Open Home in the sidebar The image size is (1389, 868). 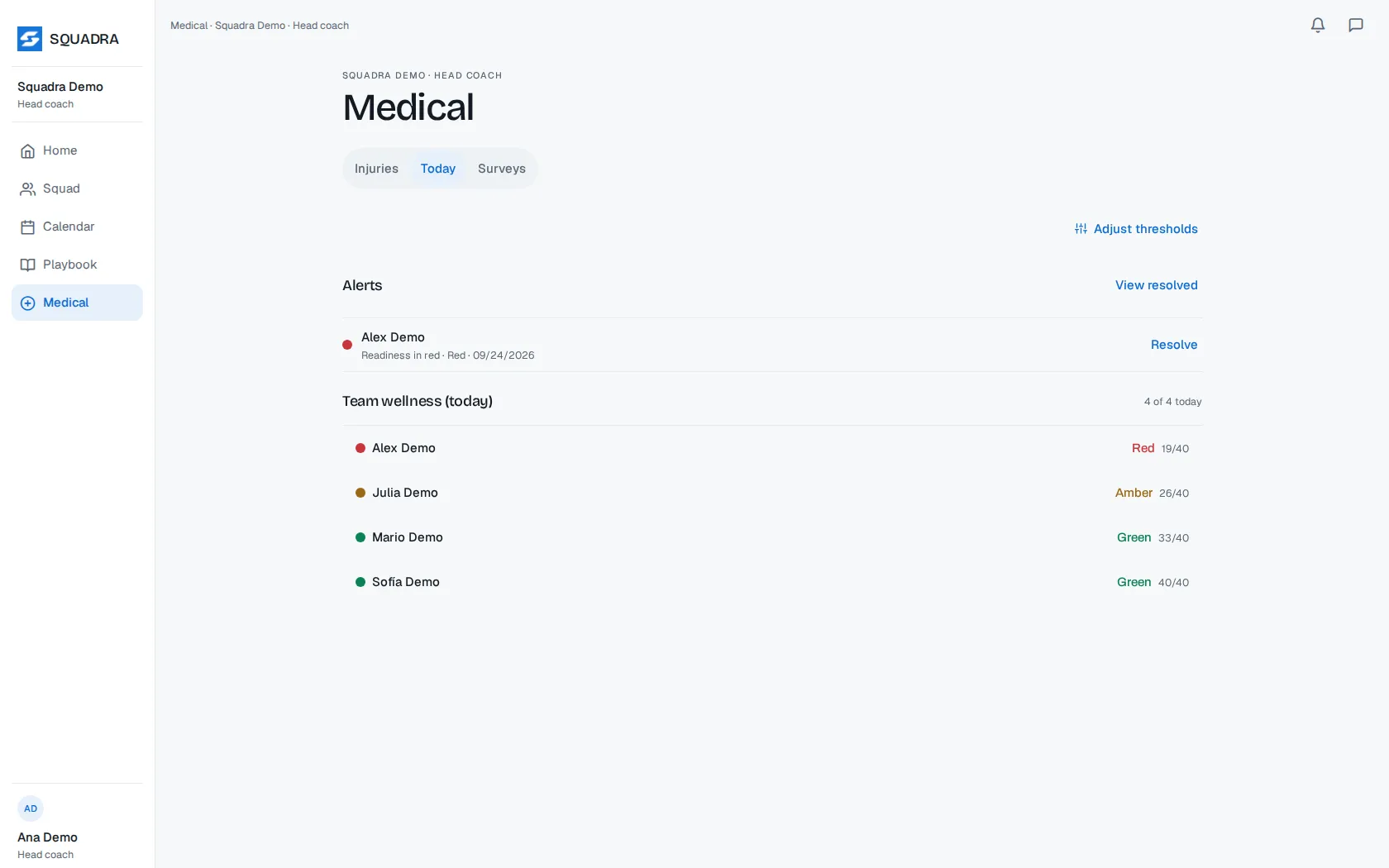tap(77, 150)
